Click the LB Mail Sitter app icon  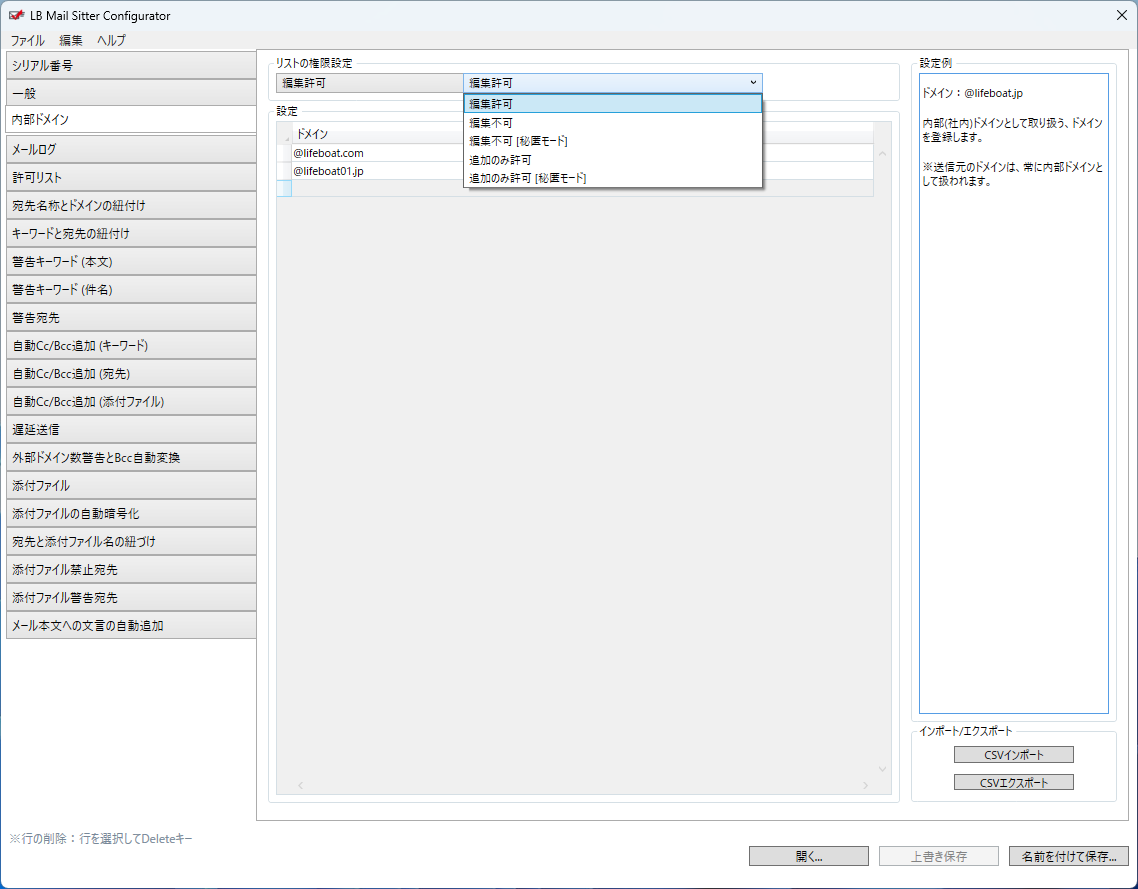click(17, 15)
